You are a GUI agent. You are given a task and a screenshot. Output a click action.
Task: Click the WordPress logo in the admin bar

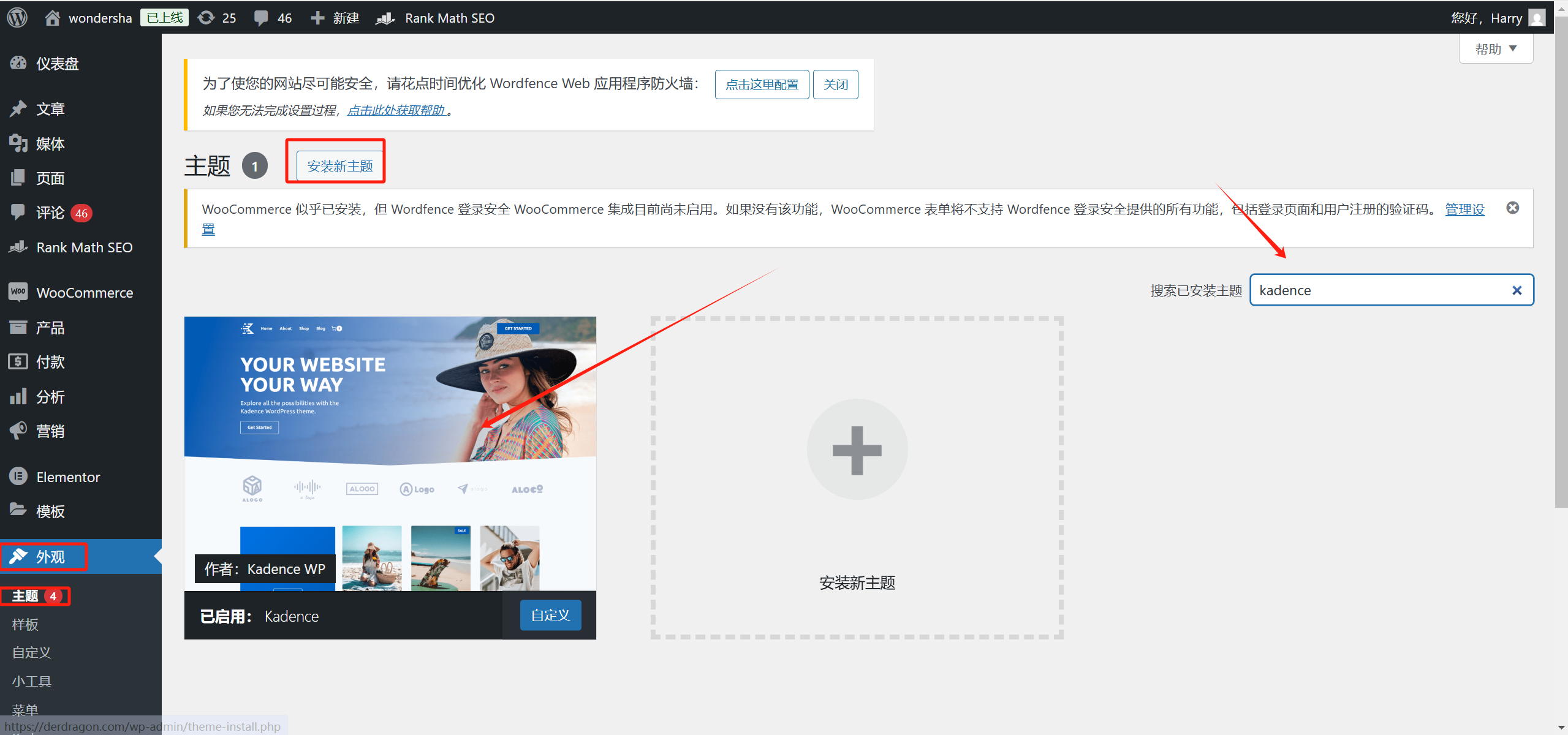coord(17,17)
